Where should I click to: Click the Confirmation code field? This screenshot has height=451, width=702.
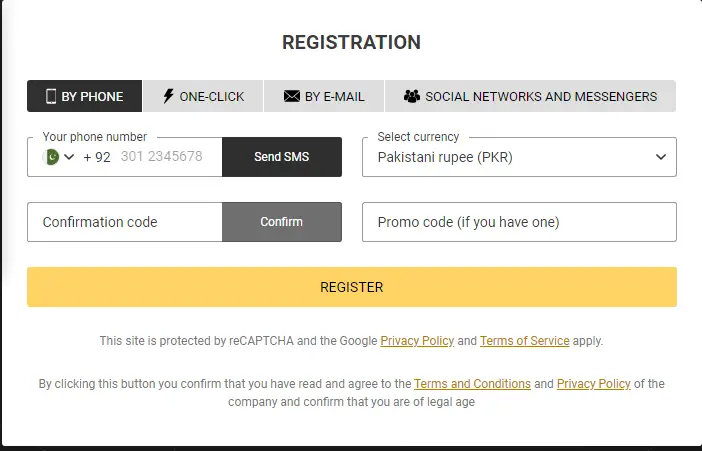[125, 222]
